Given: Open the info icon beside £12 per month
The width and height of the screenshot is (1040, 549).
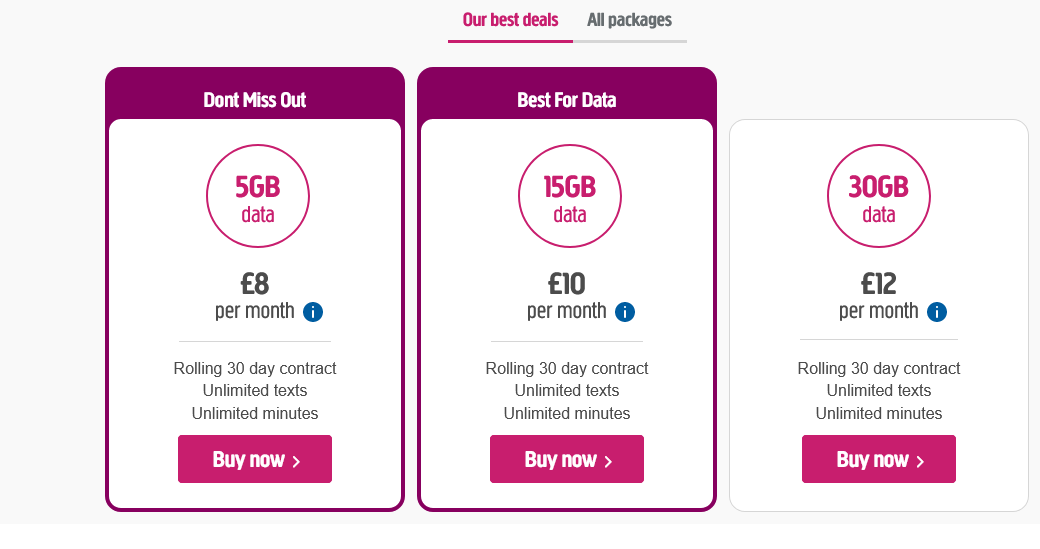Looking at the screenshot, I should (937, 312).
